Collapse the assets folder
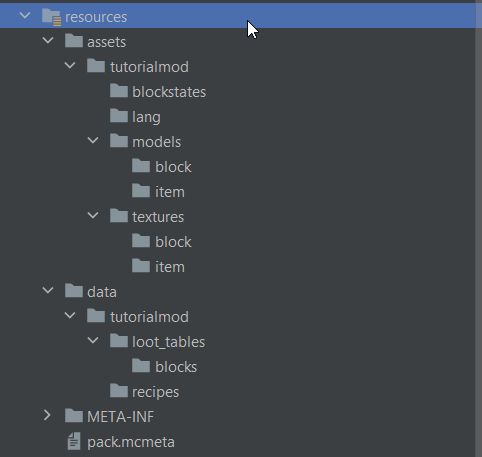 48,40
